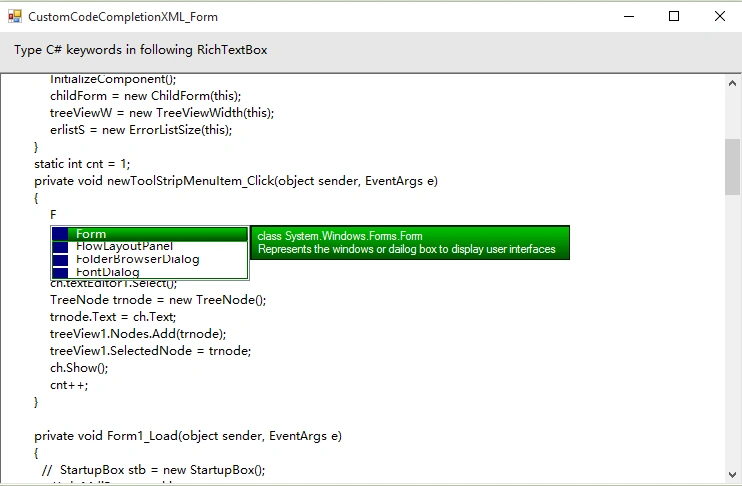Image resolution: width=742 pixels, height=486 pixels.
Task: Click the typed letter F in the editor
Action: pyautogui.click(x=53, y=215)
